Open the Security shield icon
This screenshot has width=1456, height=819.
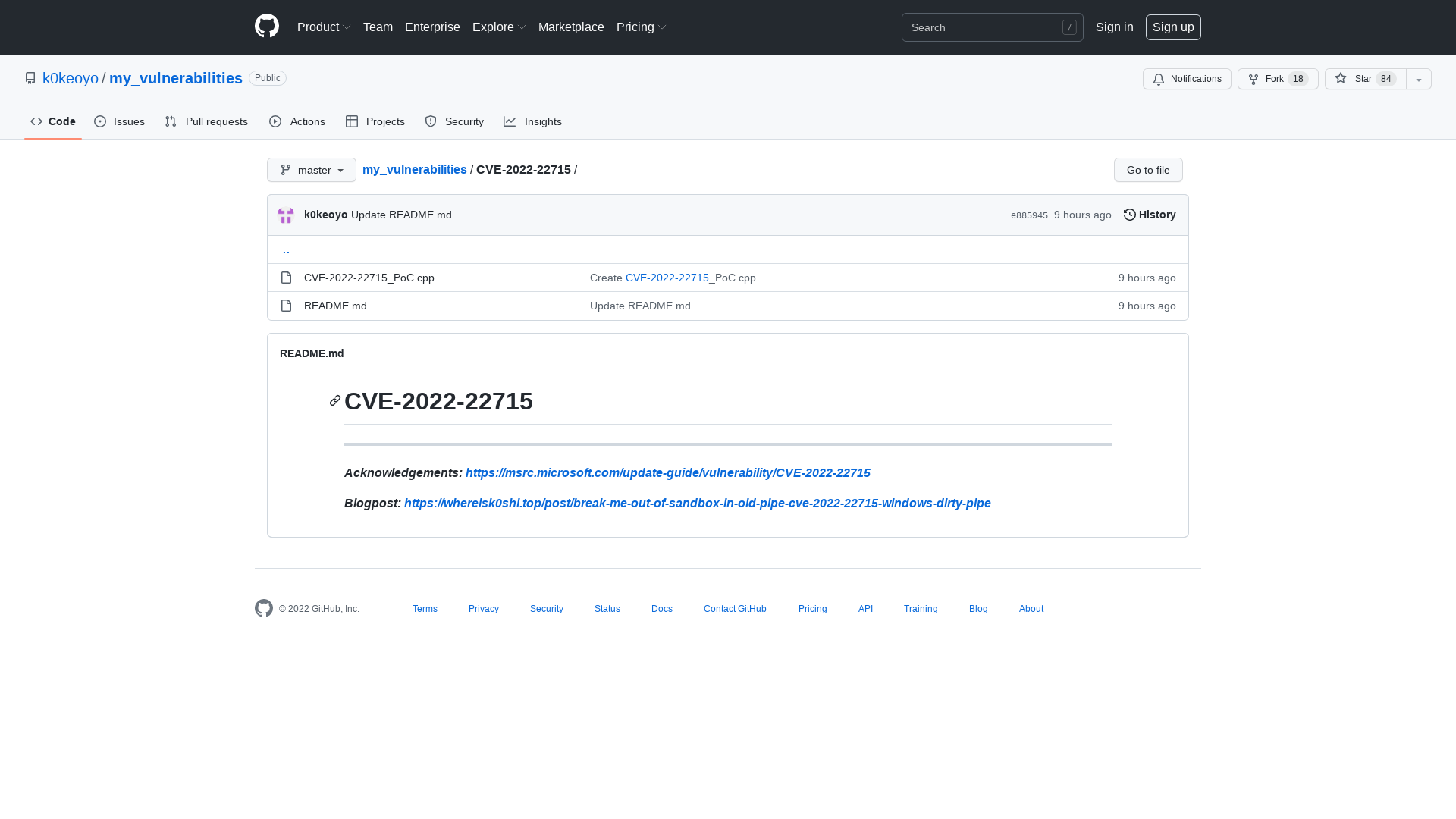click(x=431, y=121)
